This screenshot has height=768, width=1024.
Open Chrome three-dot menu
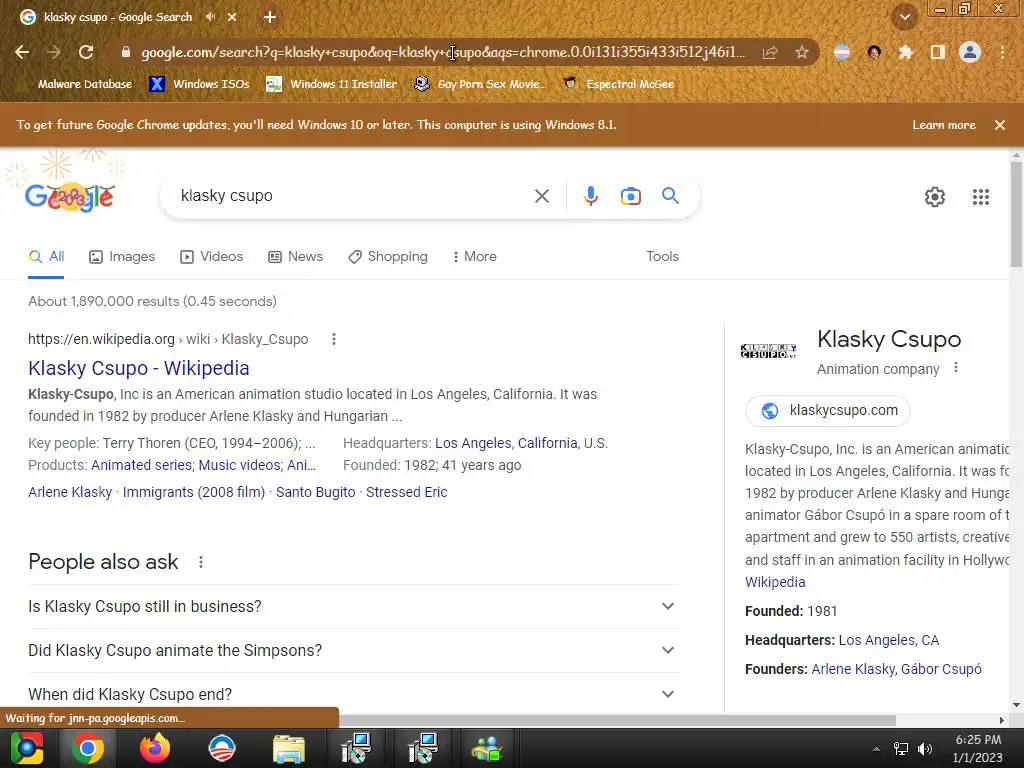[x=1002, y=52]
